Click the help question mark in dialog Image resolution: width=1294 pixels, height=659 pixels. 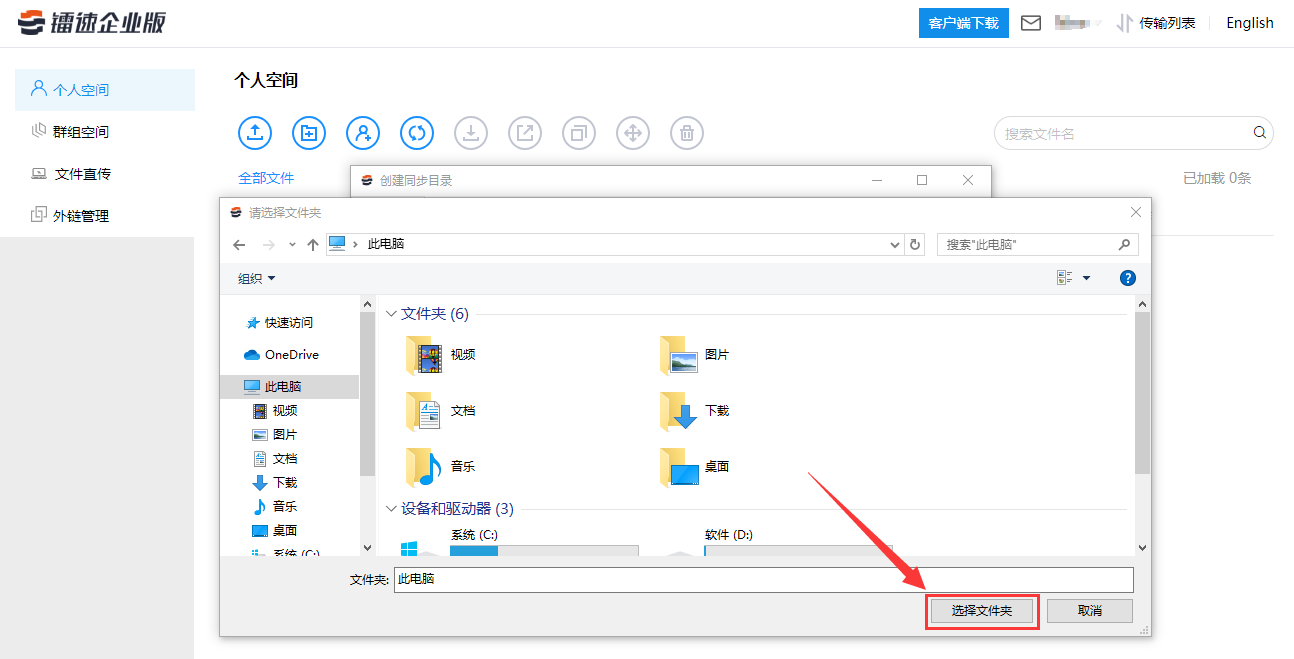(x=1128, y=278)
